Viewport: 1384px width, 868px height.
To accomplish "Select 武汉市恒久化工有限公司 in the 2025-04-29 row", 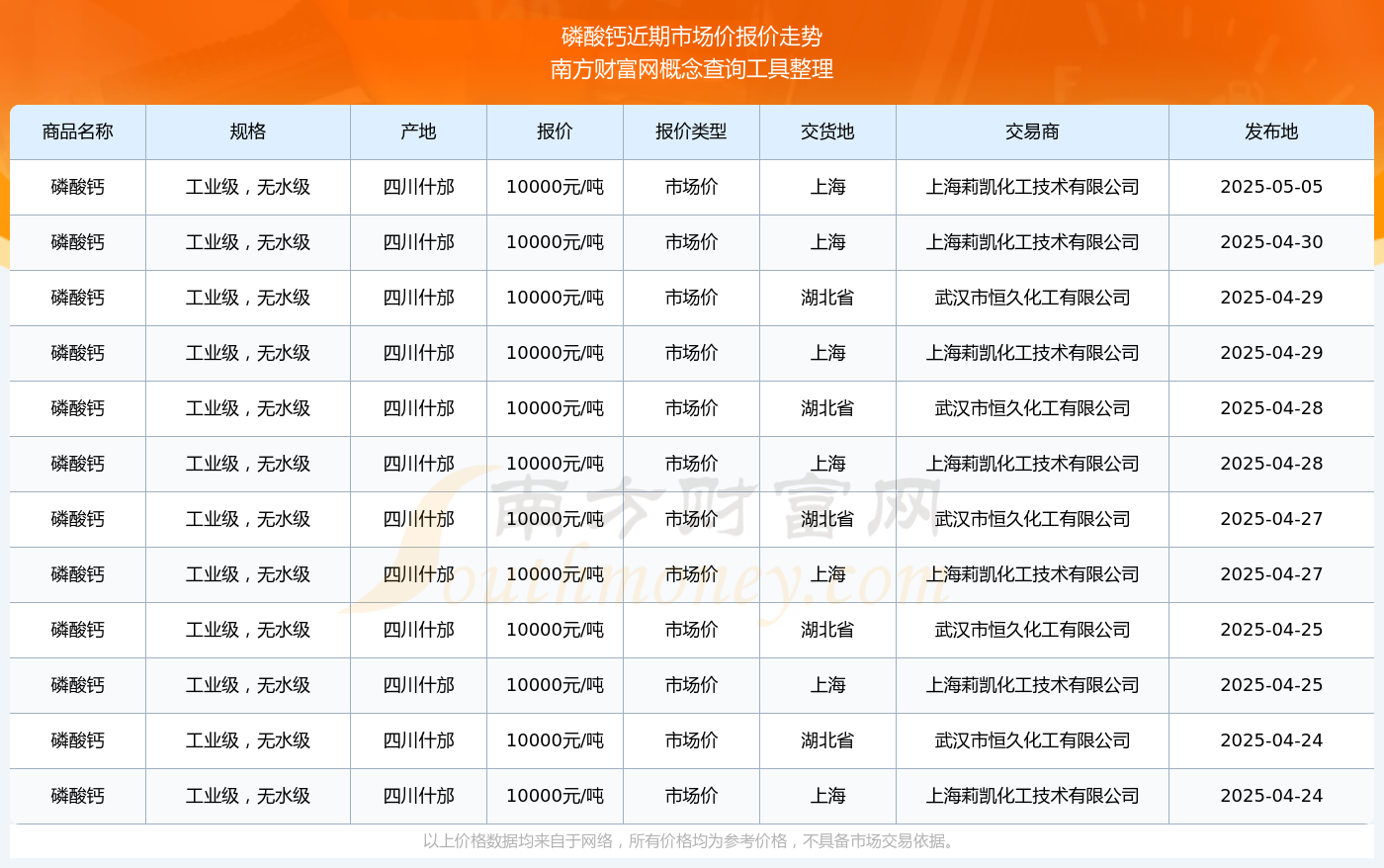I will [x=1032, y=298].
